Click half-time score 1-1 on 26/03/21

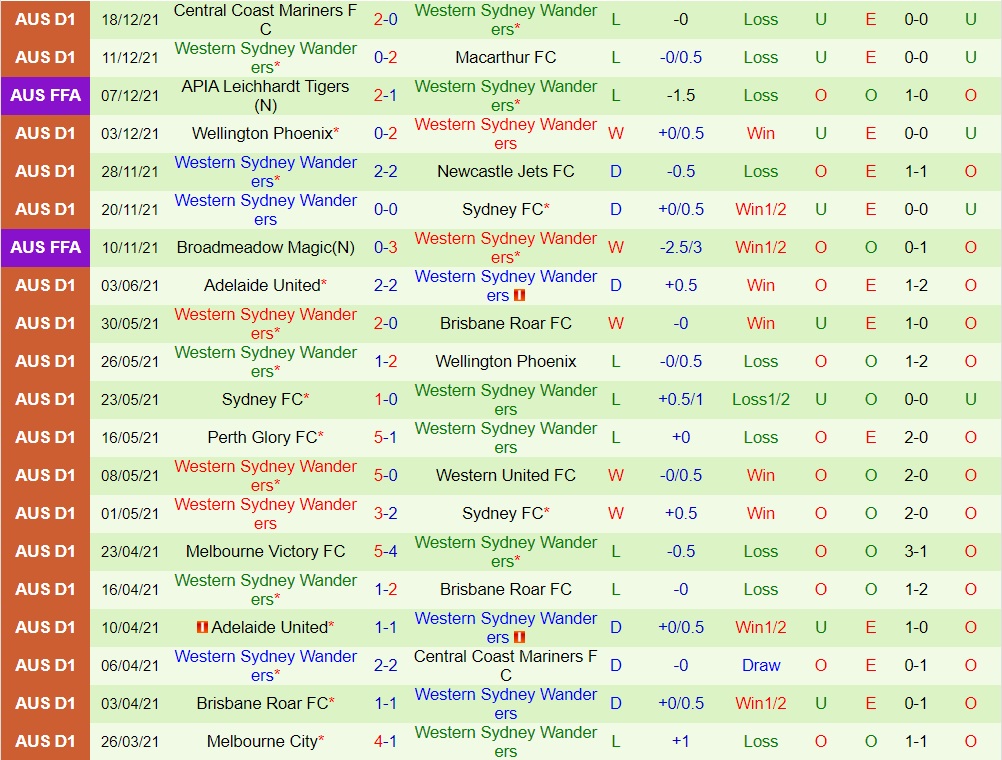click(916, 741)
